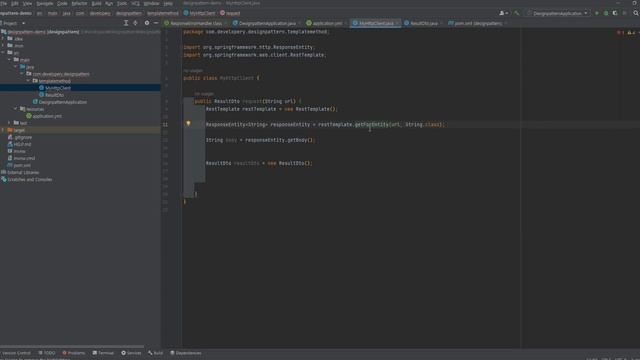Select MyHttpClient in project tree
Image resolution: width=640 pixels, height=360 pixels.
pyautogui.click(x=58, y=88)
